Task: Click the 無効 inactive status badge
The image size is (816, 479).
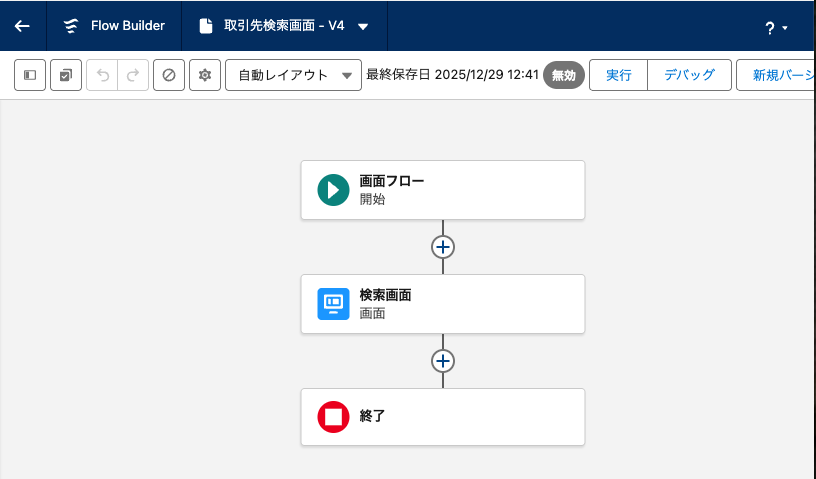Action: point(564,75)
